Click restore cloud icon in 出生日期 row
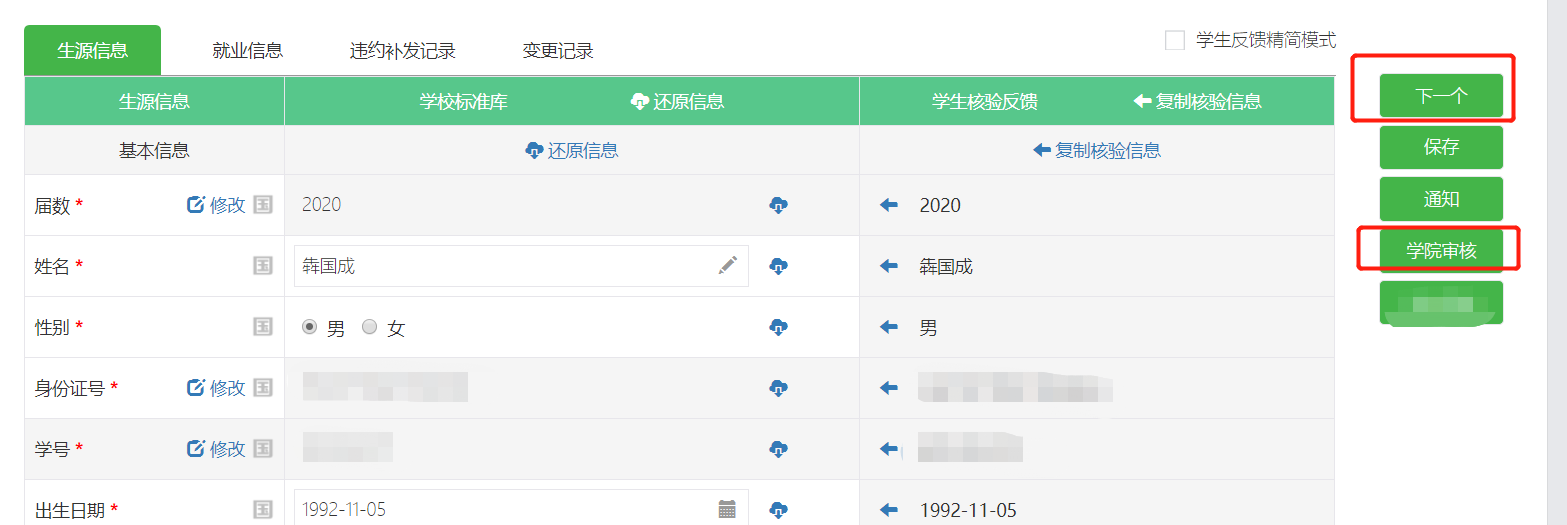The height and width of the screenshot is (525, 1567). 779,510
